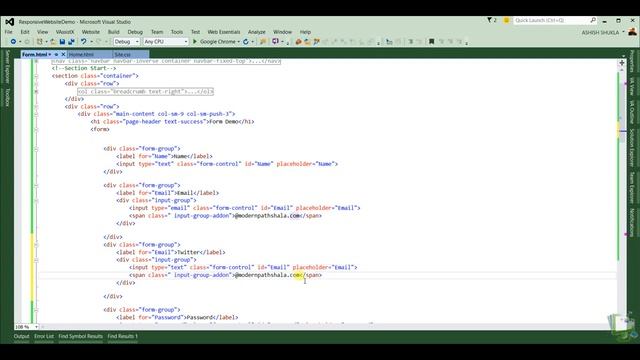Open the Analyze menu
The image size is (640, 360).
tap(257, 32)
